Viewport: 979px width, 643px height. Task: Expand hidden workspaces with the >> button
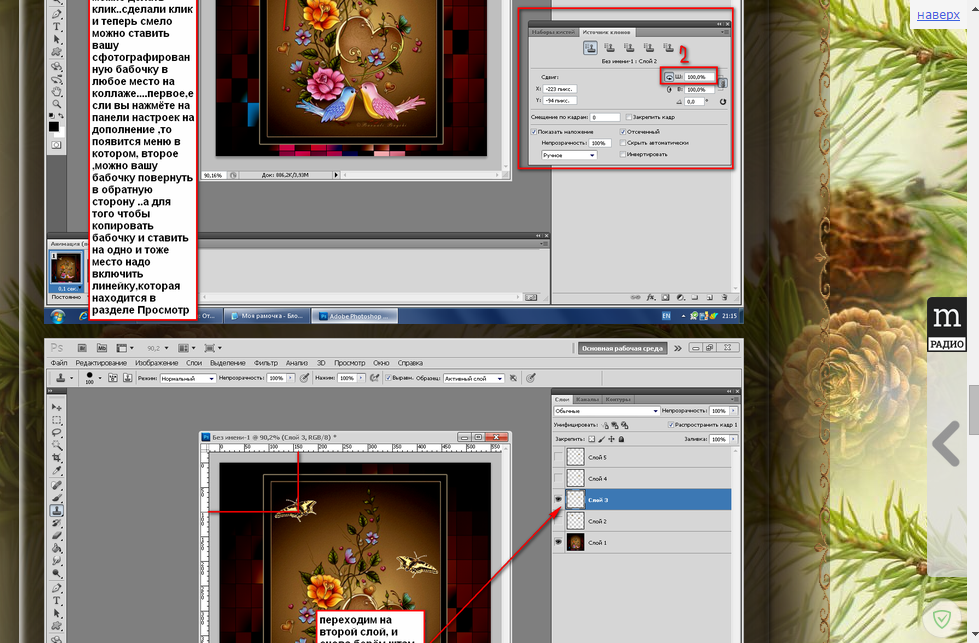point(678,348)
